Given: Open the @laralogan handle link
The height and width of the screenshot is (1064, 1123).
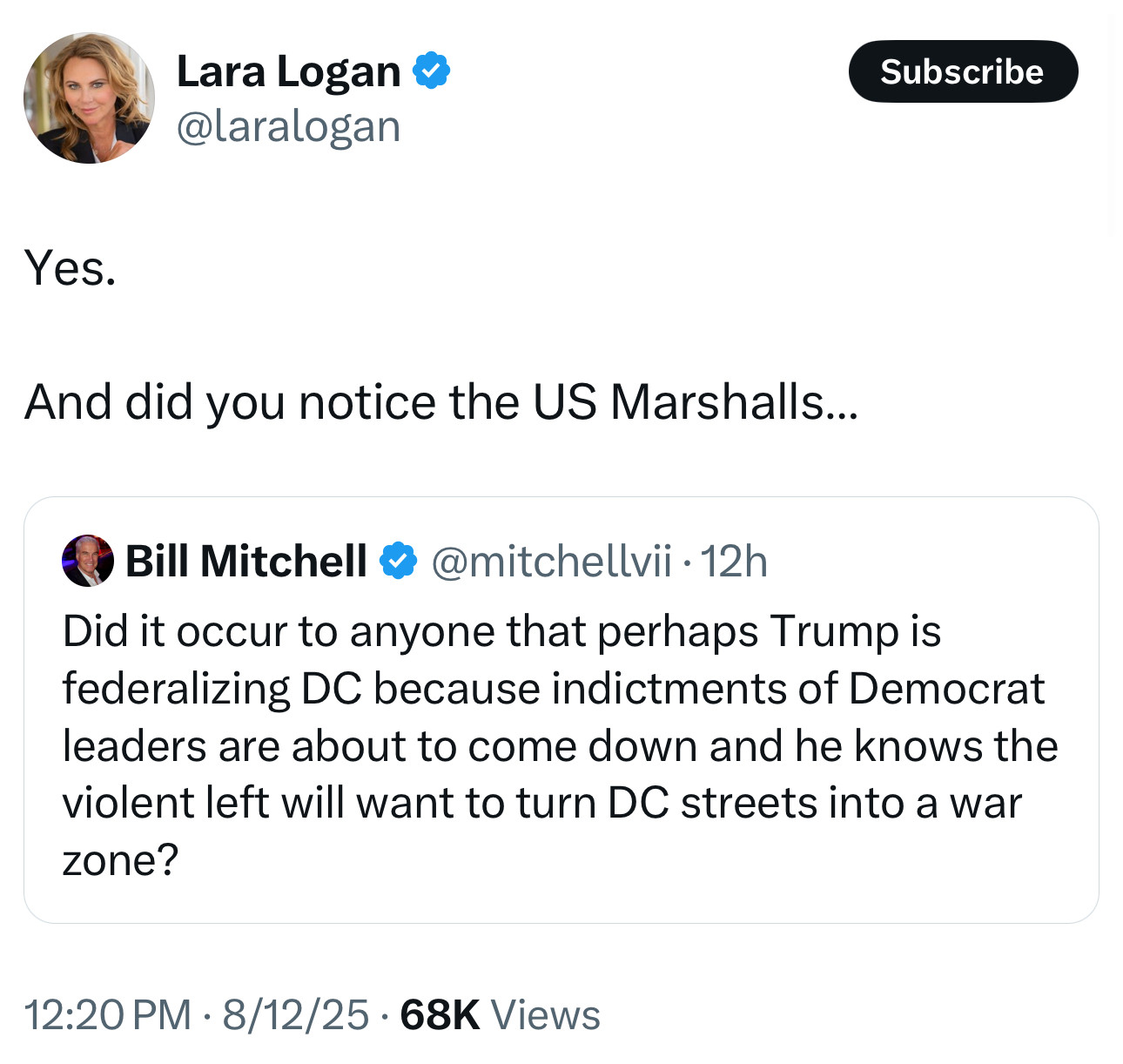Looking at the screenshot, I should (288, 127).
